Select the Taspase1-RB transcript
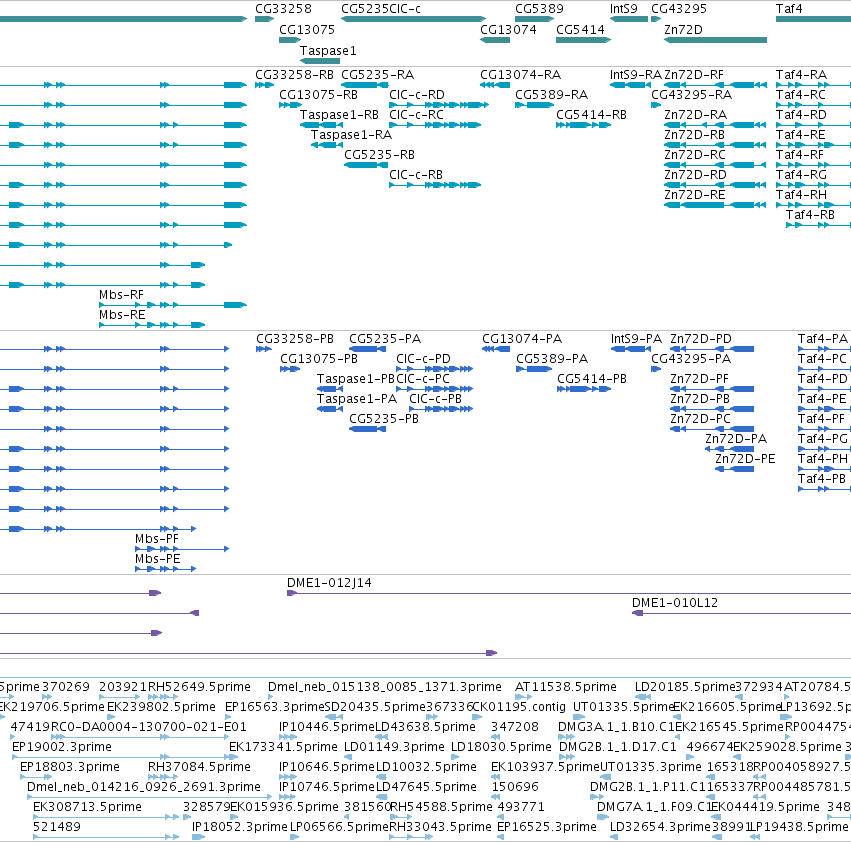The height and width of the screenshot is (842, 851). tap(321, 125)
